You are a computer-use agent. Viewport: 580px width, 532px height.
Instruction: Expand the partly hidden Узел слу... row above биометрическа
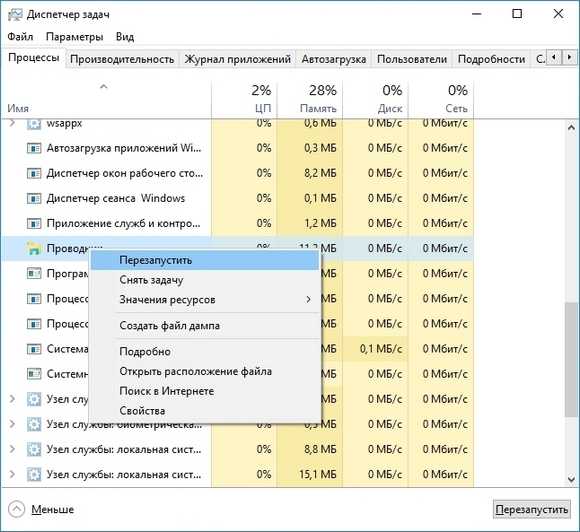point(12,399)
